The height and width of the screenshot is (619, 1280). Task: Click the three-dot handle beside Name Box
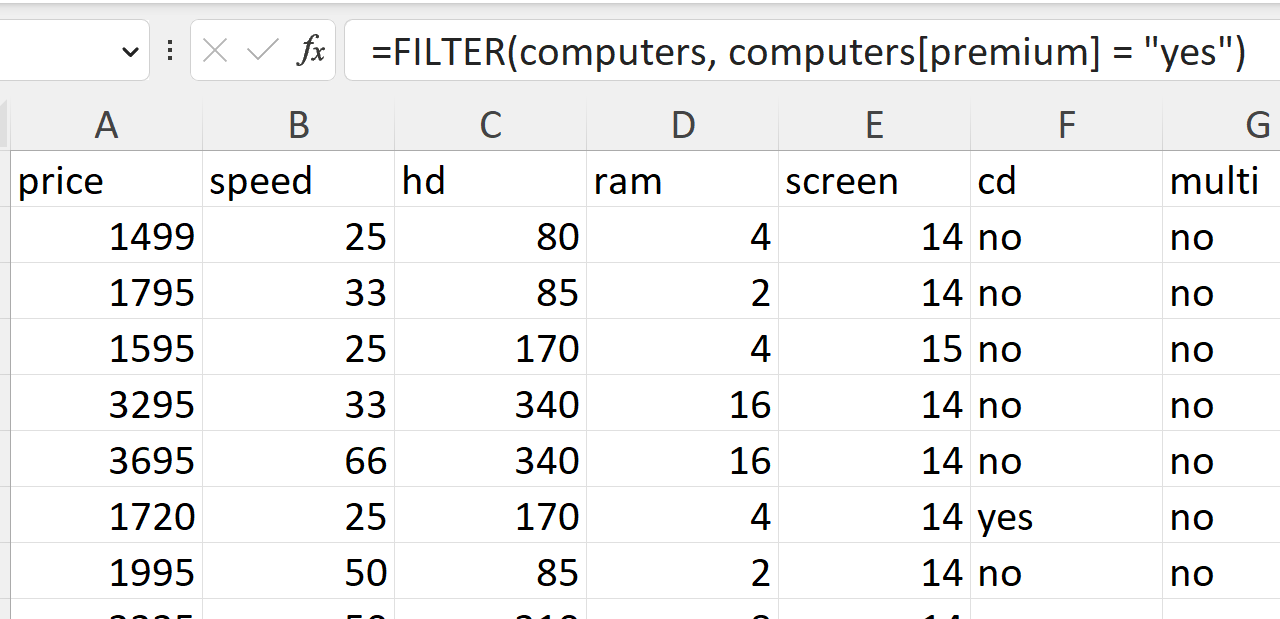[x=170, y=51]
